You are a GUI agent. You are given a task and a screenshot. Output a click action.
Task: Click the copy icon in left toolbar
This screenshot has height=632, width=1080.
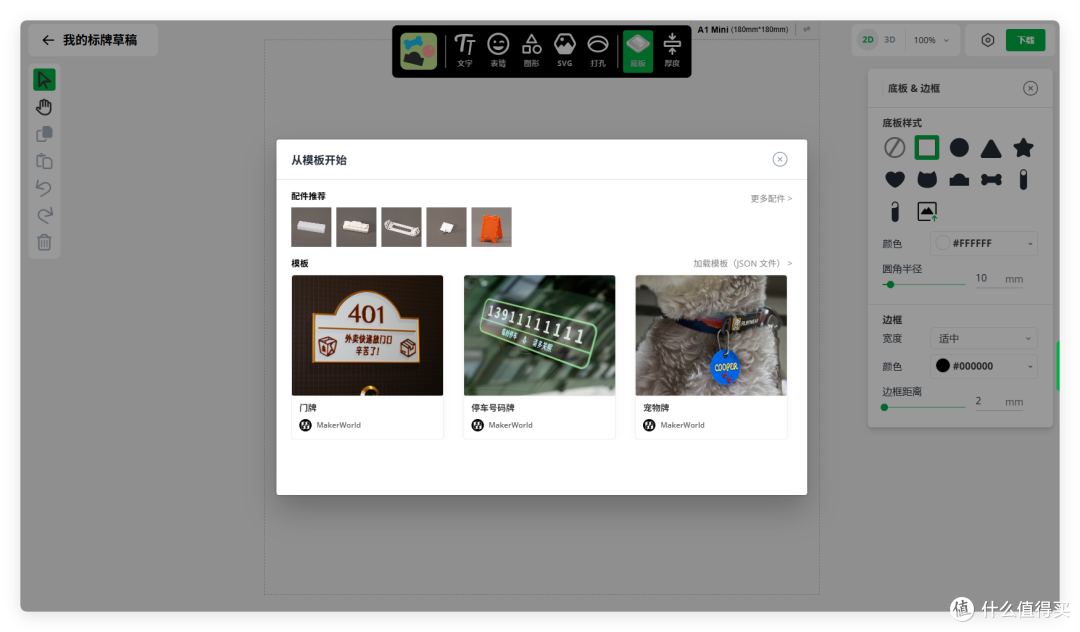tap(44, 134)
